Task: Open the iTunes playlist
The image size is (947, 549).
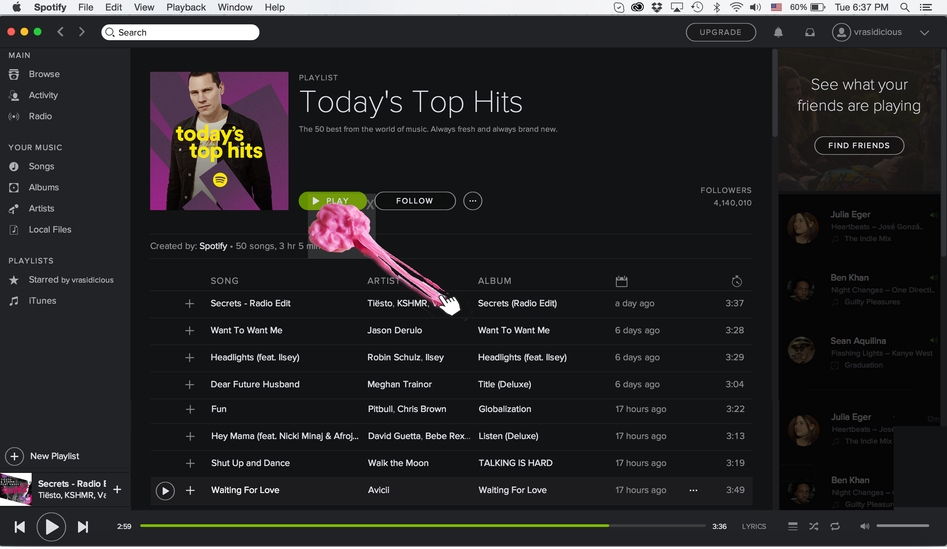Action: [42, 301]
